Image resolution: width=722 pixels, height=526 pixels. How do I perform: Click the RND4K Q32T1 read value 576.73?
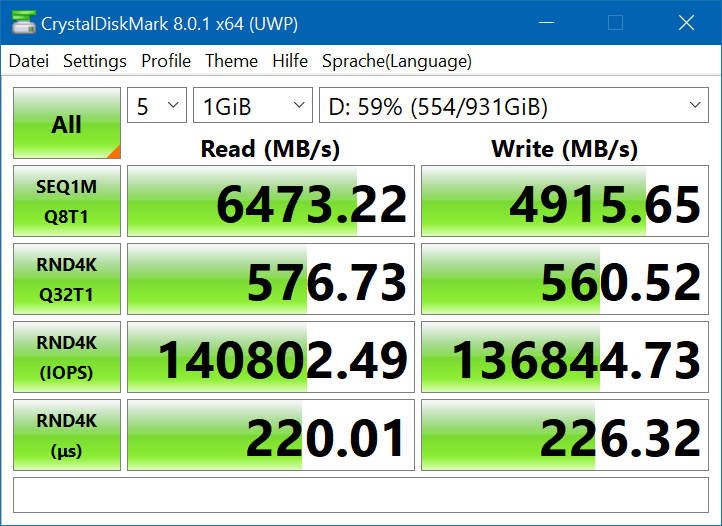[x=271, y=279]
